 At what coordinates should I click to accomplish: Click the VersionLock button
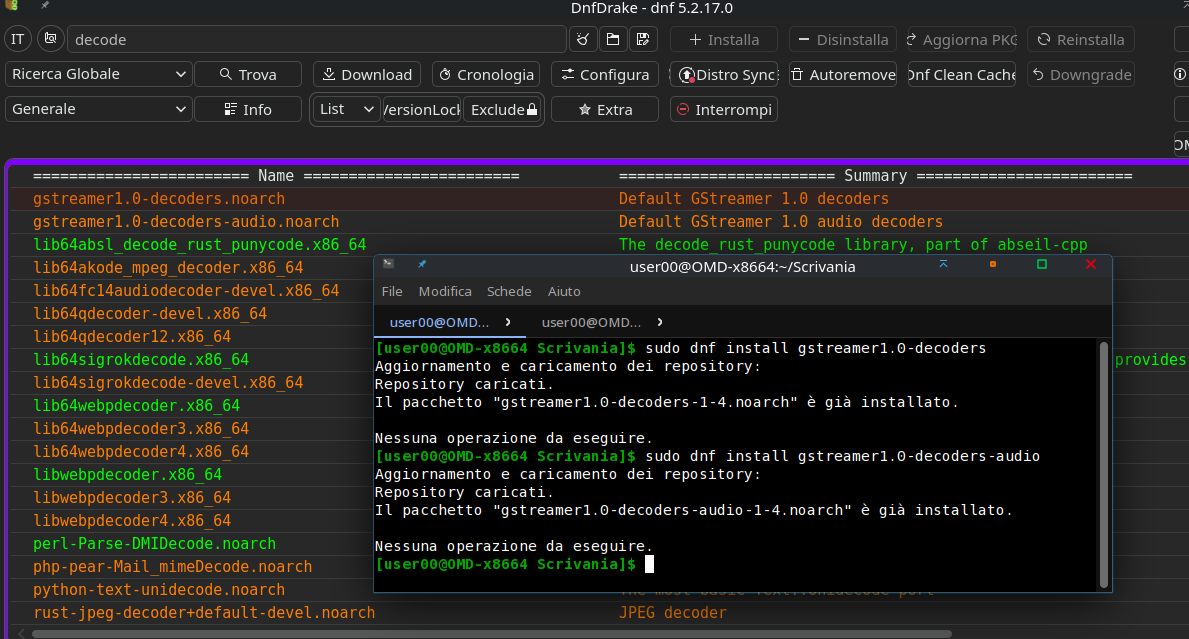pyautogui.click(x=422, y=109)
